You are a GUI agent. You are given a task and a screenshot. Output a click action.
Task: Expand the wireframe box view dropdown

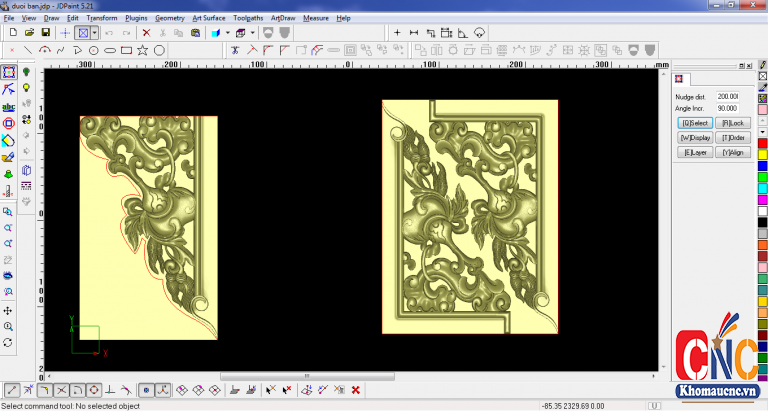point(252,33)
